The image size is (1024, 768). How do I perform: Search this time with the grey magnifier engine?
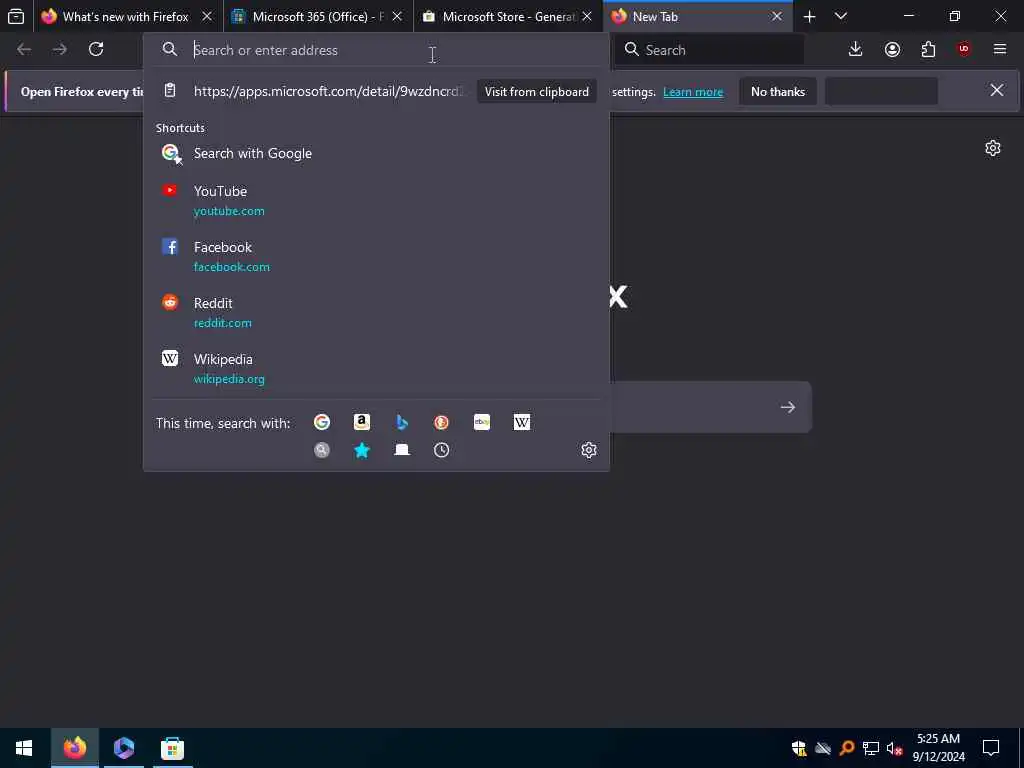322,450
